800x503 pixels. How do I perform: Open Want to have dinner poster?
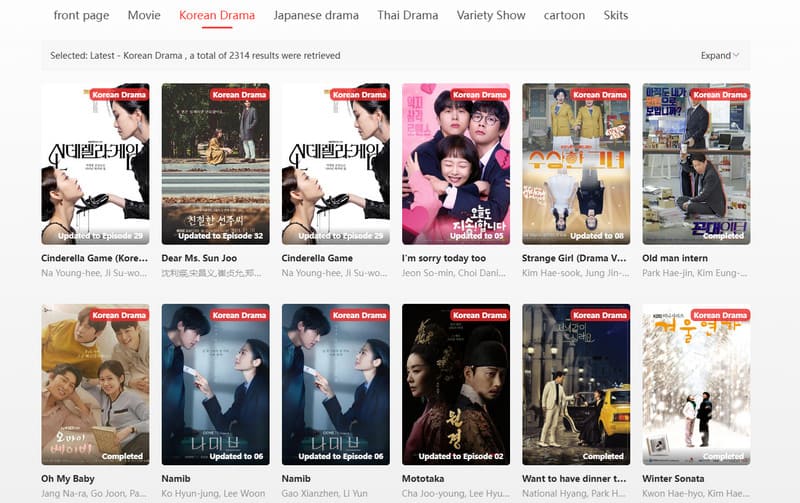pyautogui.click(x=576, y=384)
